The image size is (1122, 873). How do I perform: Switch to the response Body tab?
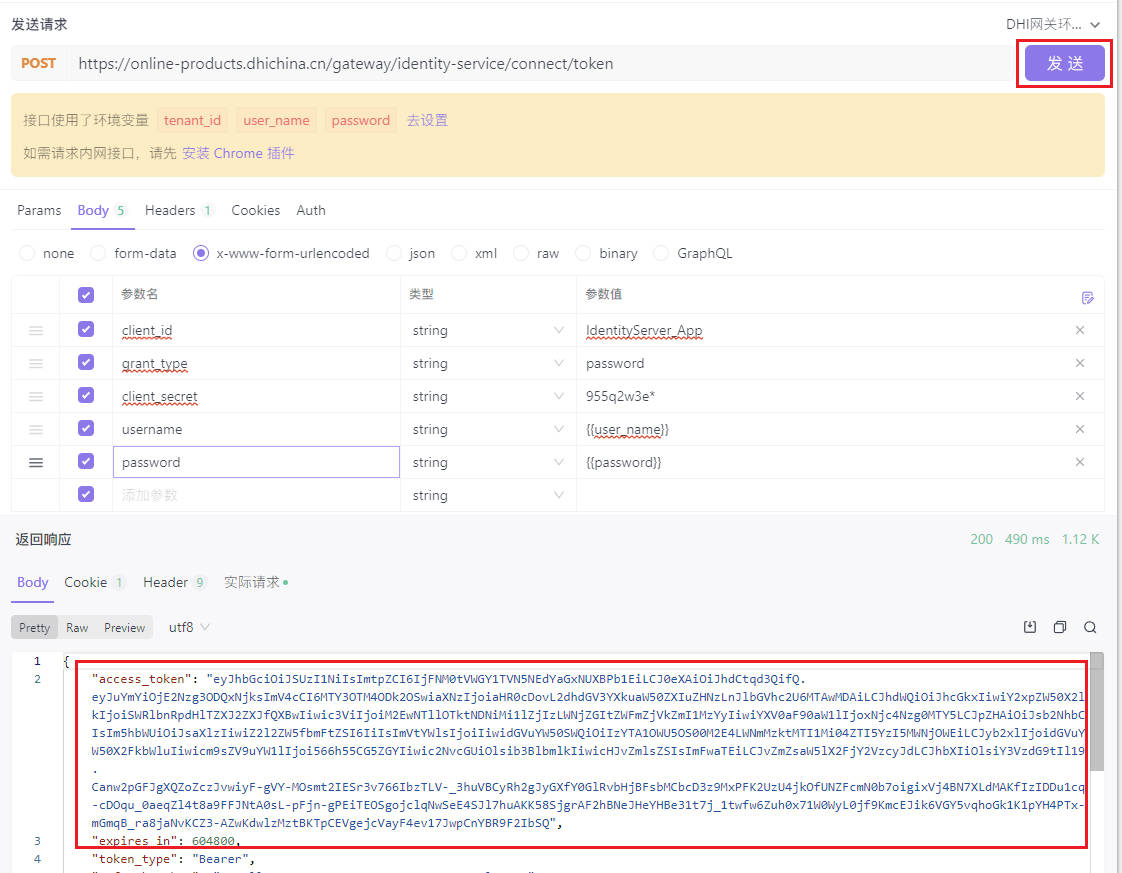[32, 582]
